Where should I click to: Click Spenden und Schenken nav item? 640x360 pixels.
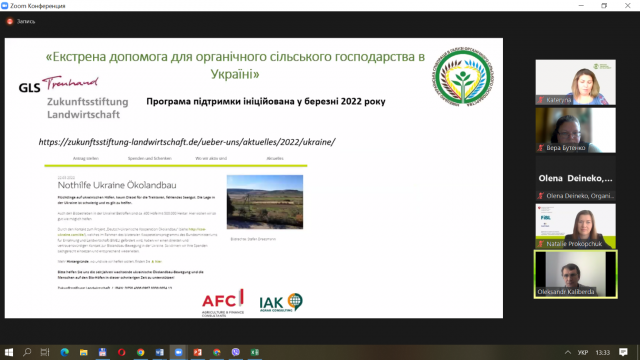(149, 158)
